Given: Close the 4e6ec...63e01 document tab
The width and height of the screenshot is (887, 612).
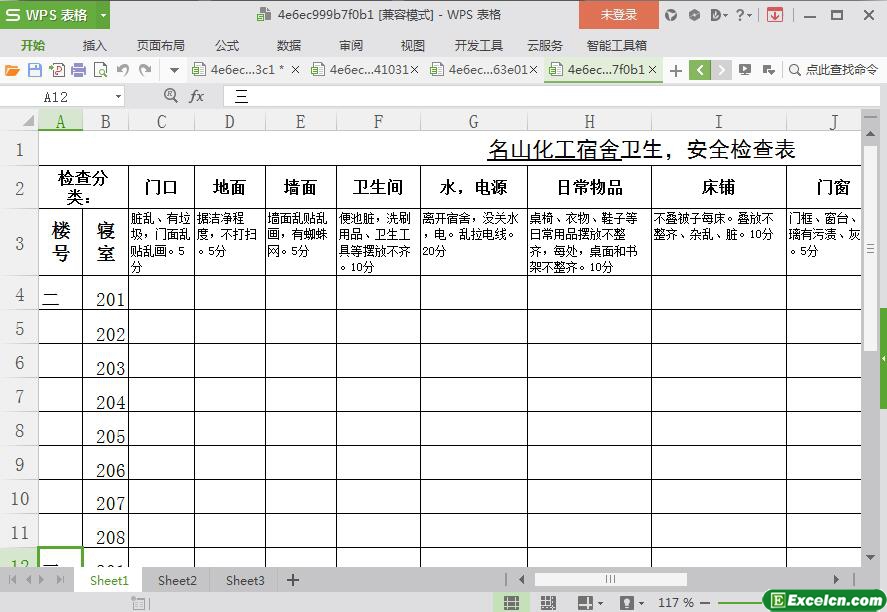Looking at the screenshot, I should click(x=533, y=70).
